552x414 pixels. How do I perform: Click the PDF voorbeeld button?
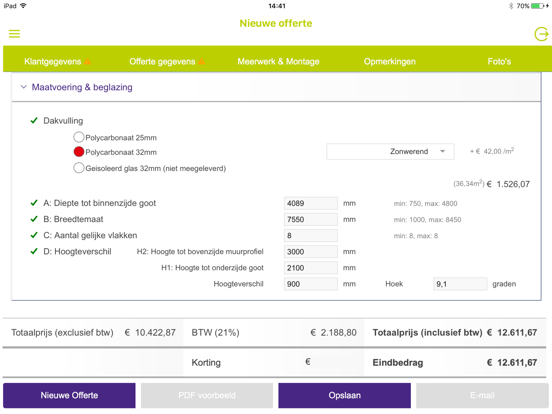coord(207,395)
